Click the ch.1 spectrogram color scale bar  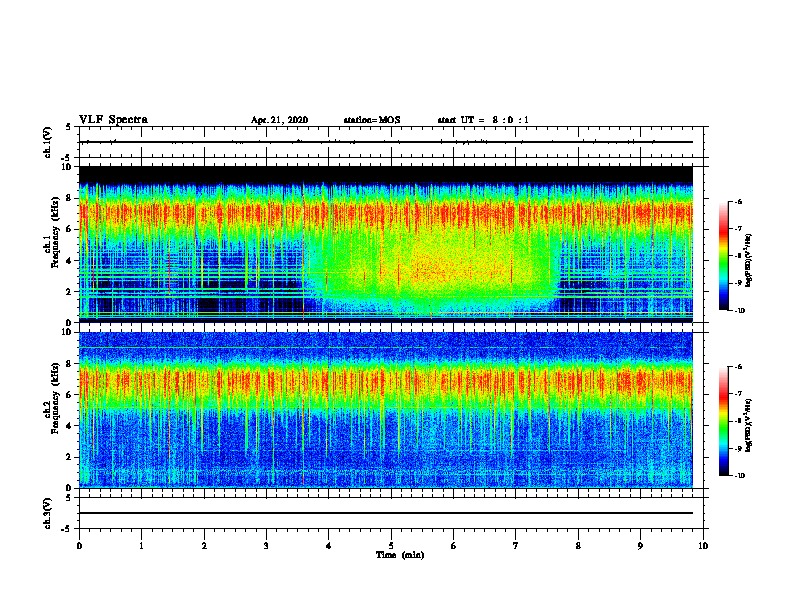tap(723, 256)
